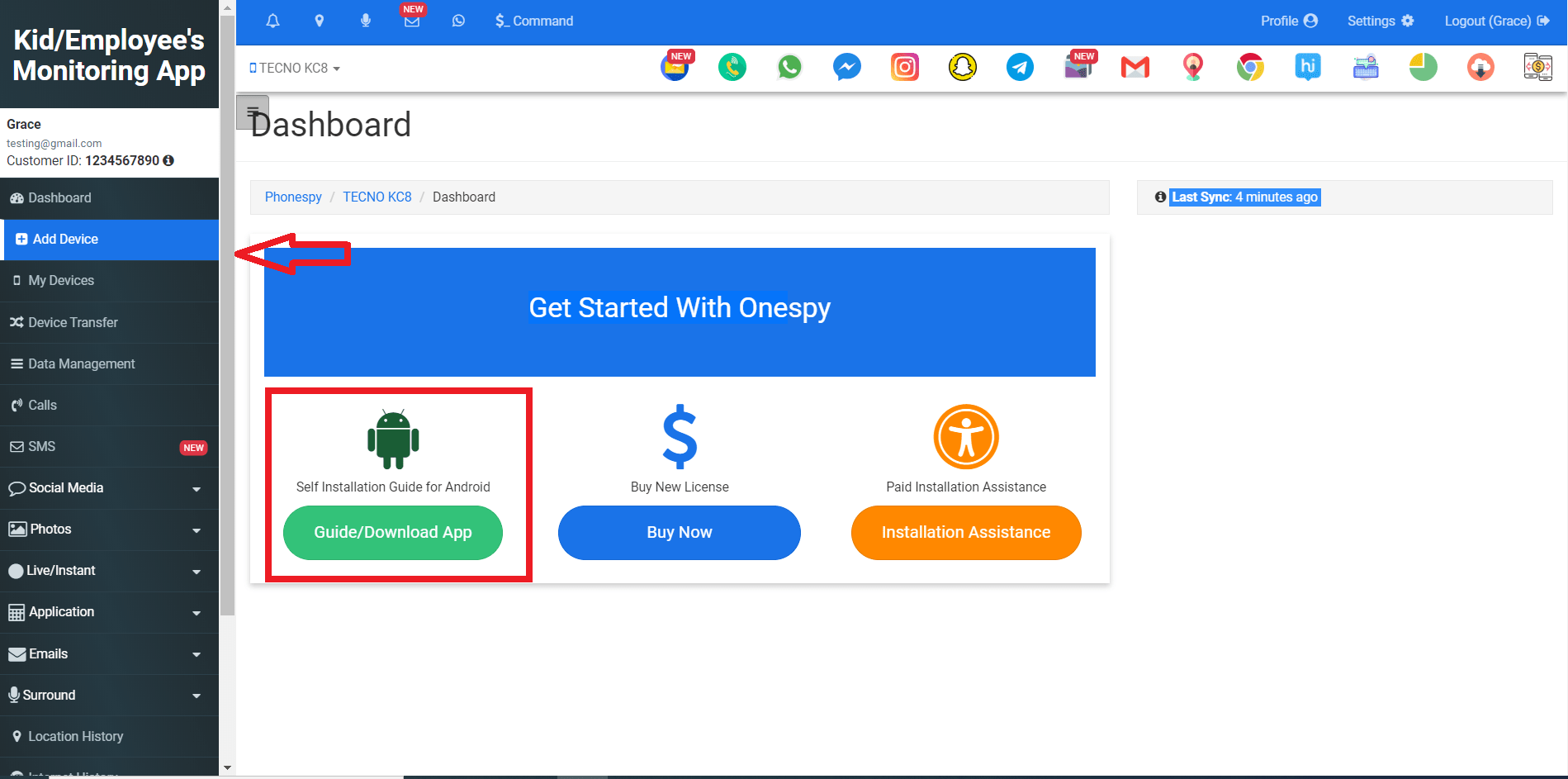Select Add Device in the sidebar

point(109,240)
